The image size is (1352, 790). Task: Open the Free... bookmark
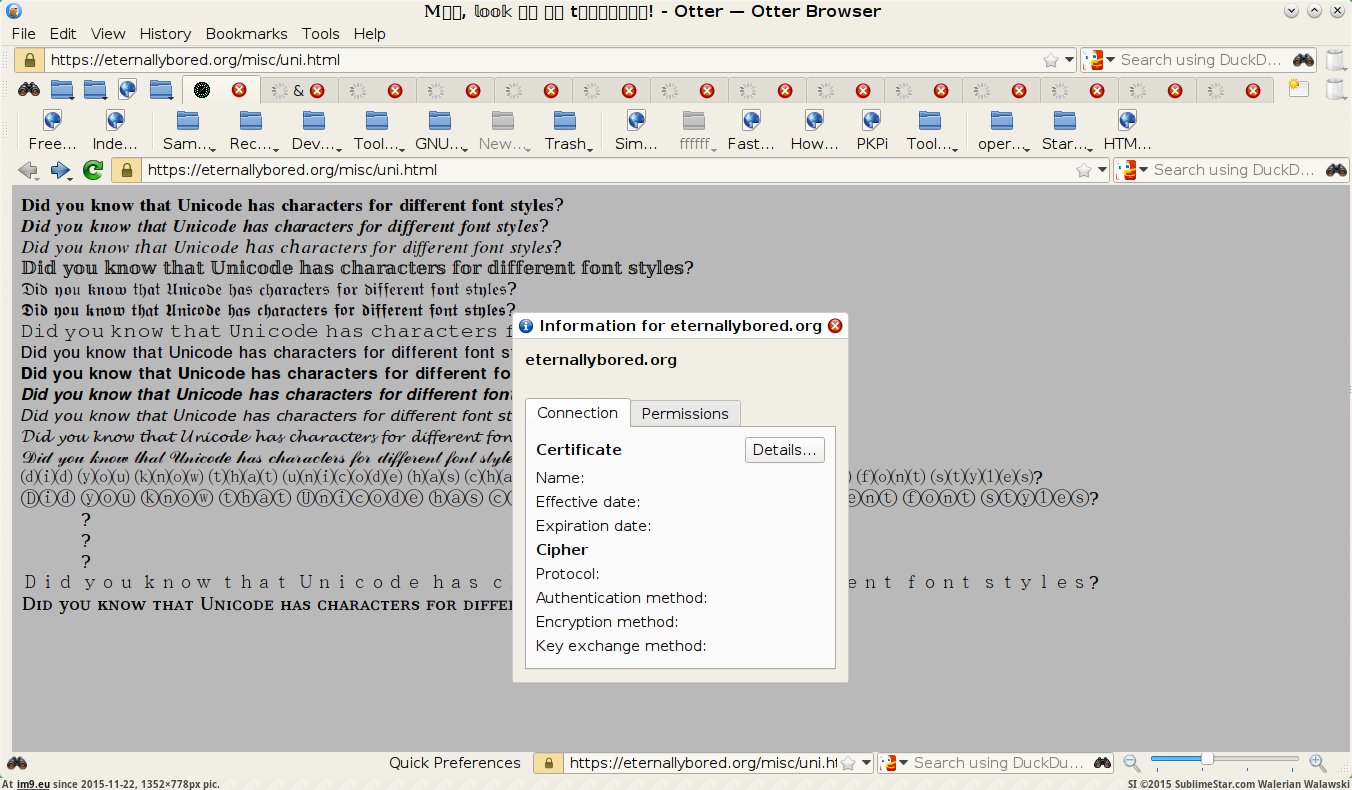(52, 131)
